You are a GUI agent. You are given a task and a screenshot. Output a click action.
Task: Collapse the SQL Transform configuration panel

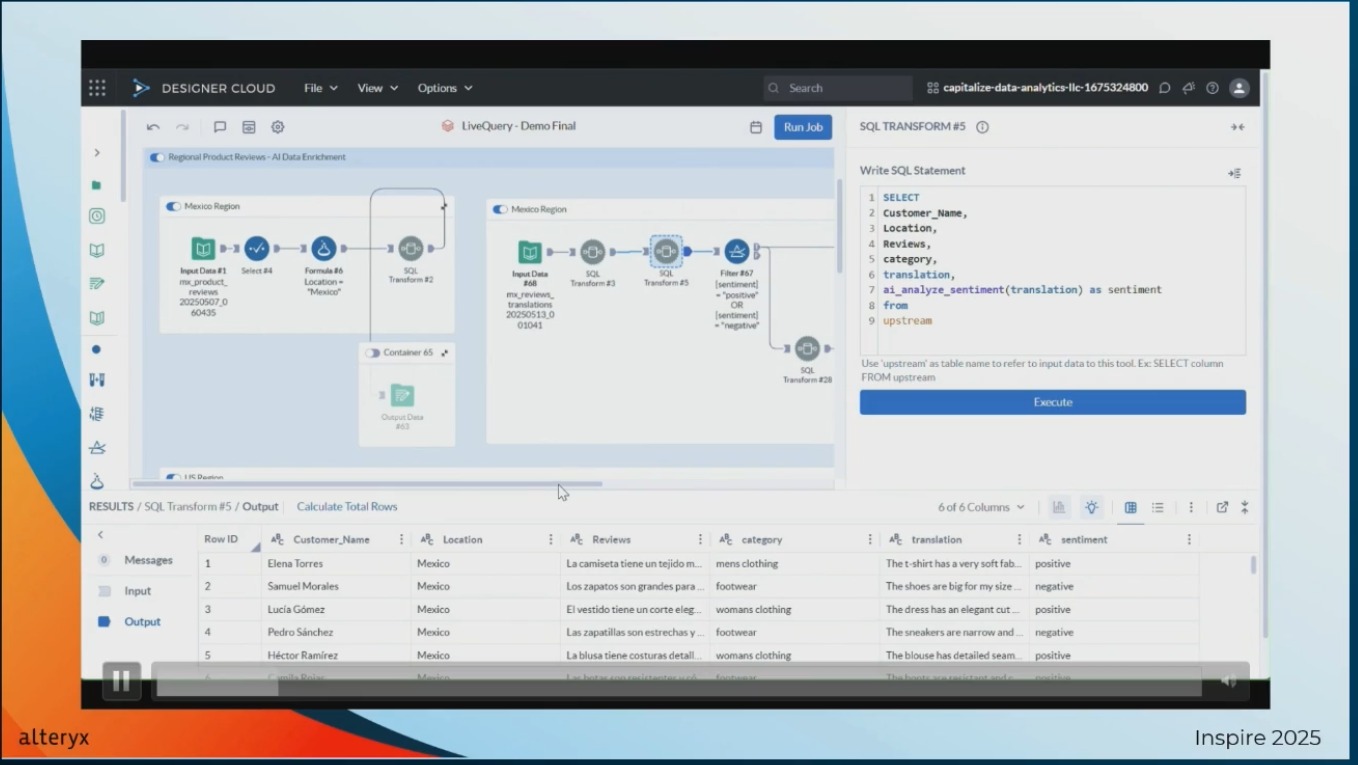click(x=1237, y=127)
